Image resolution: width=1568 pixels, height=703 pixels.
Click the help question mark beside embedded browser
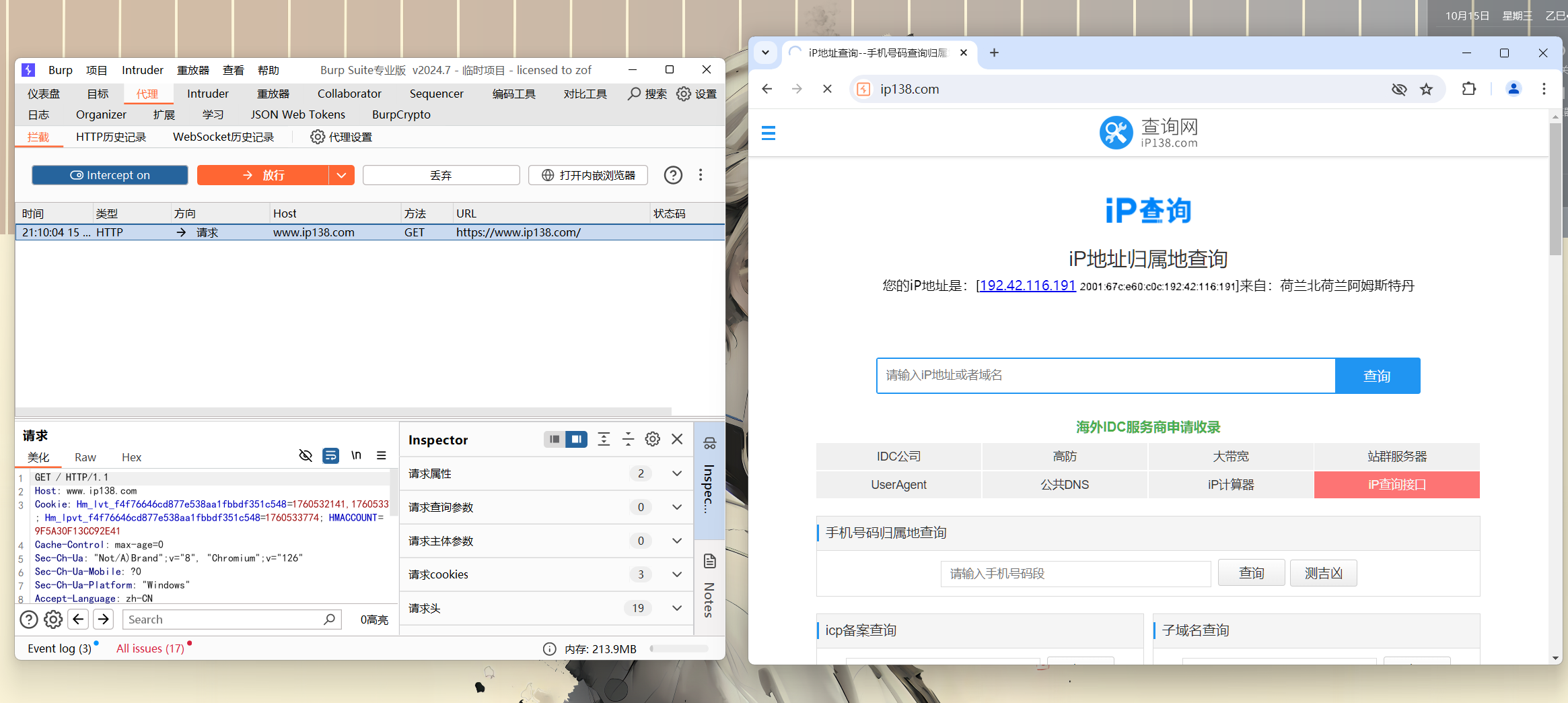tap(673, 175)
